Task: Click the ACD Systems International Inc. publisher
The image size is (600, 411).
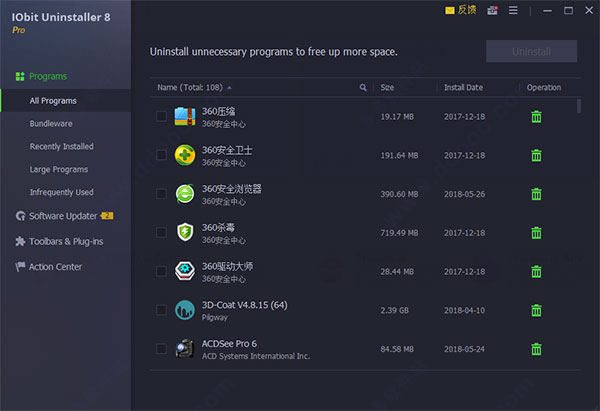Action: coord(256,356)
